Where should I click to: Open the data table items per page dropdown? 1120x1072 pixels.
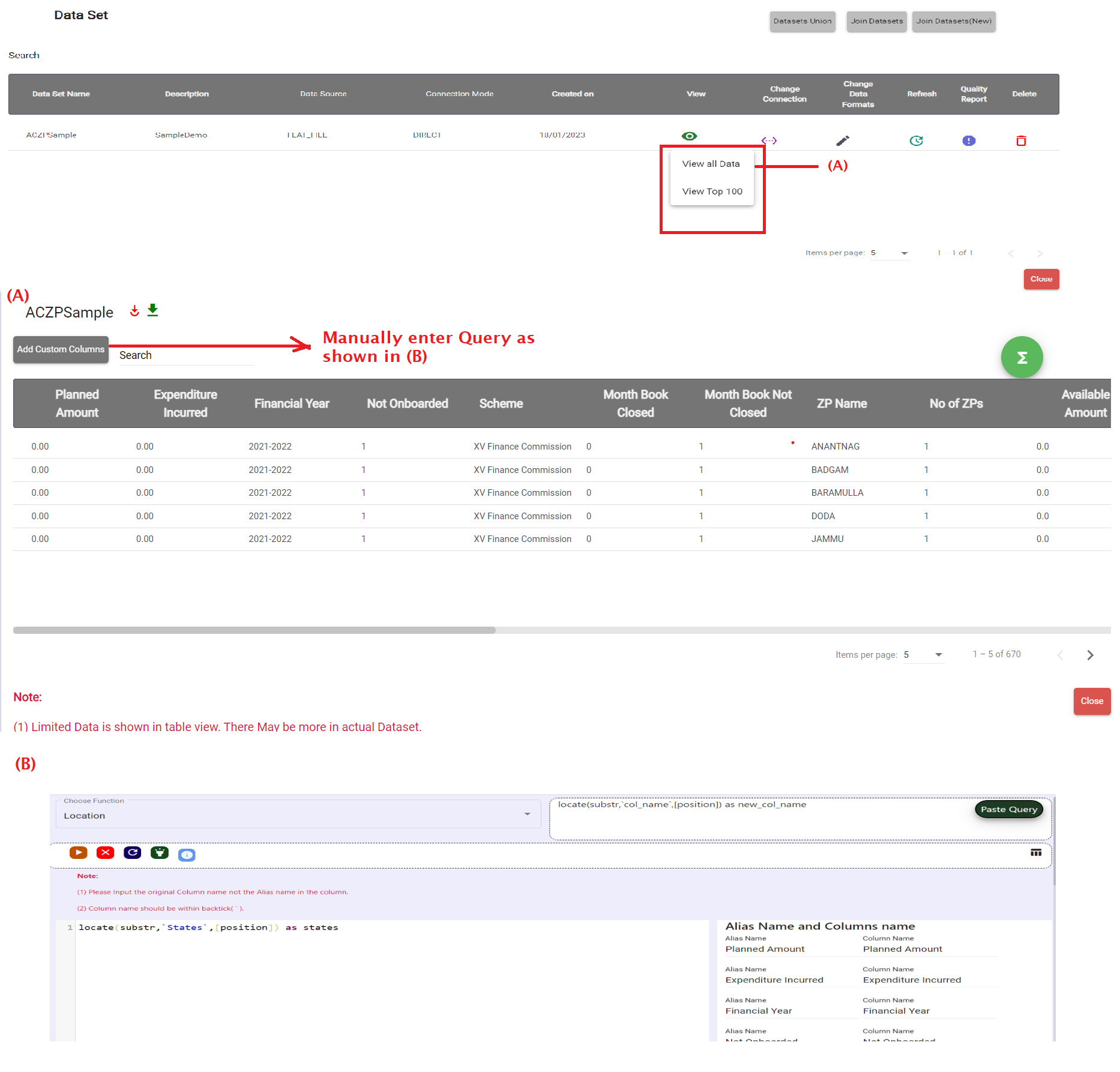click(x=923, y=655)
